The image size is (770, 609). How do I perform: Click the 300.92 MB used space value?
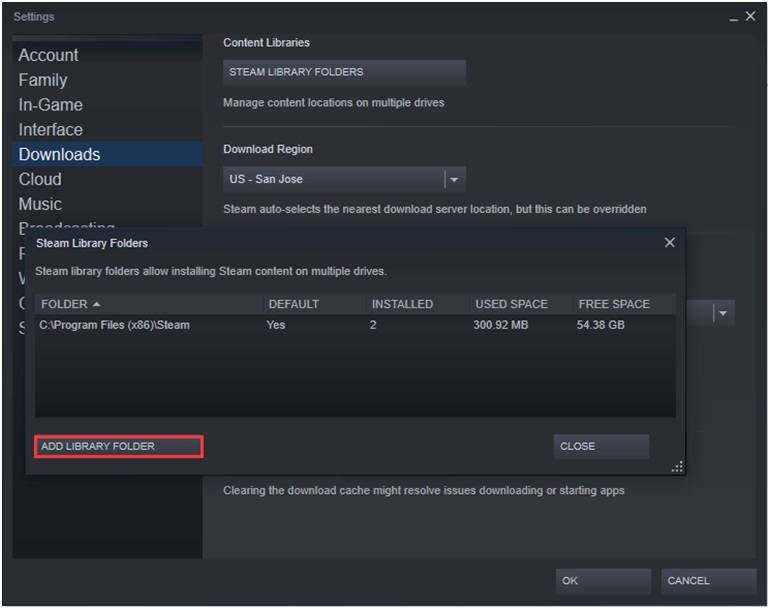pyautogui.click(x=500, y=325)
